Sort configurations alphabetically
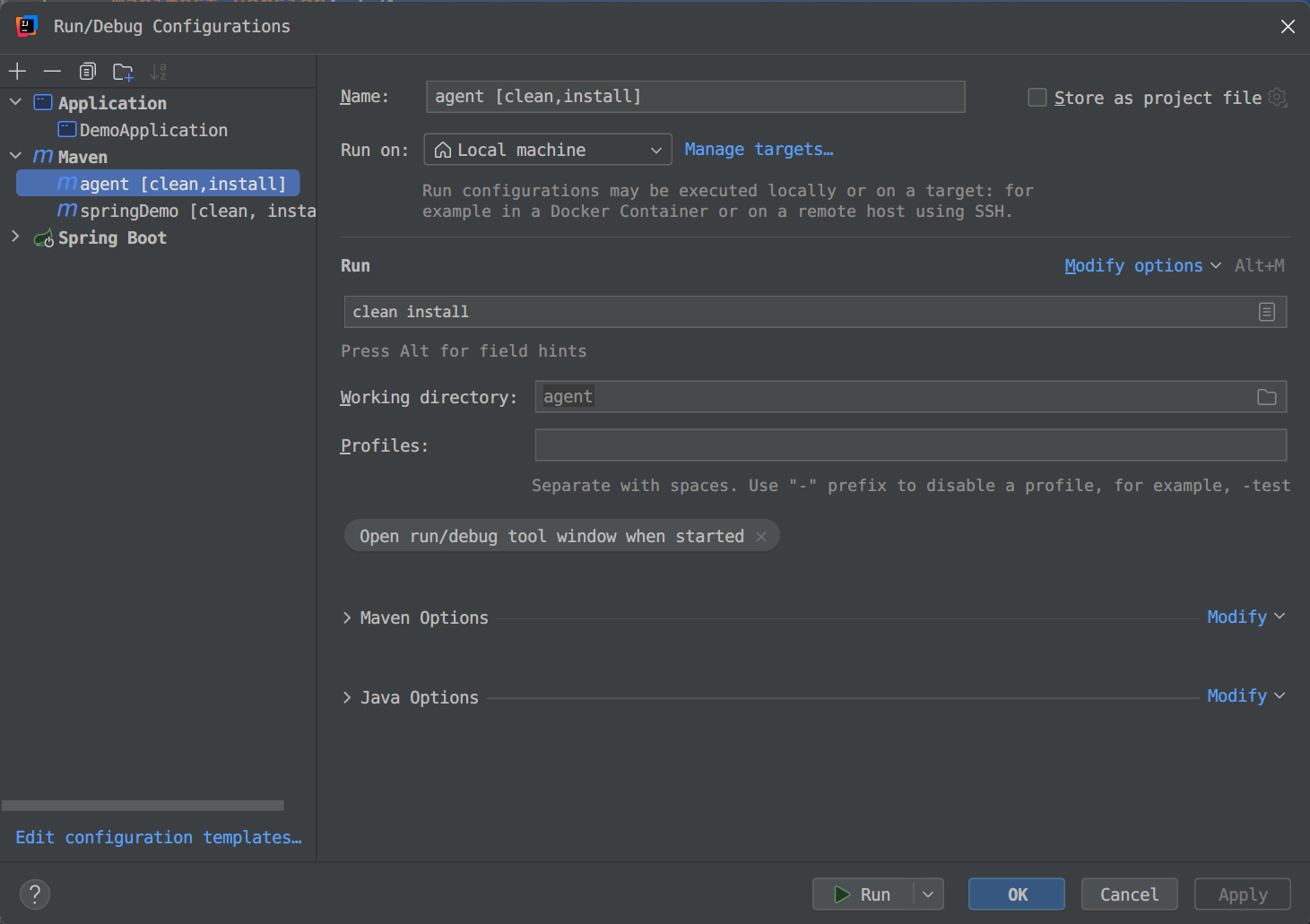The width and height of the screenshot is (1310, 924). coord(159,72)
